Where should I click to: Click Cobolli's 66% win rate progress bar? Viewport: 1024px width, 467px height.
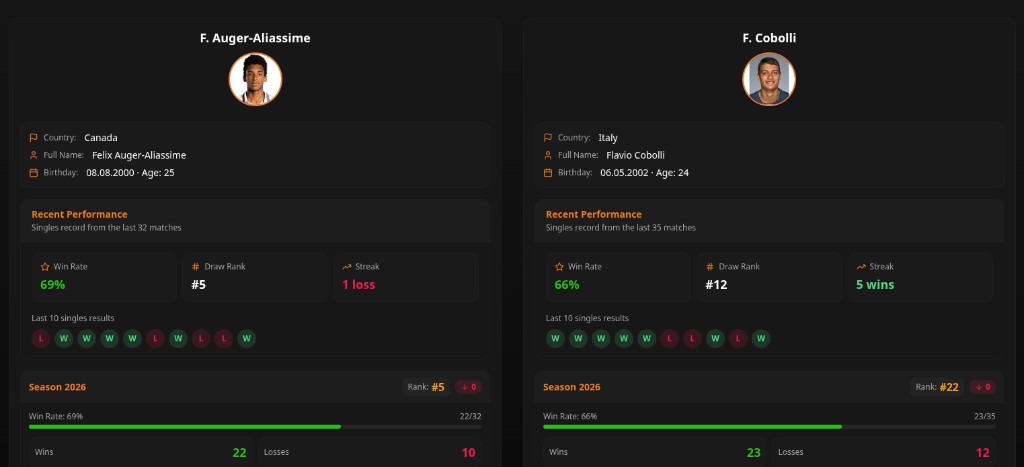coord(769,427)
